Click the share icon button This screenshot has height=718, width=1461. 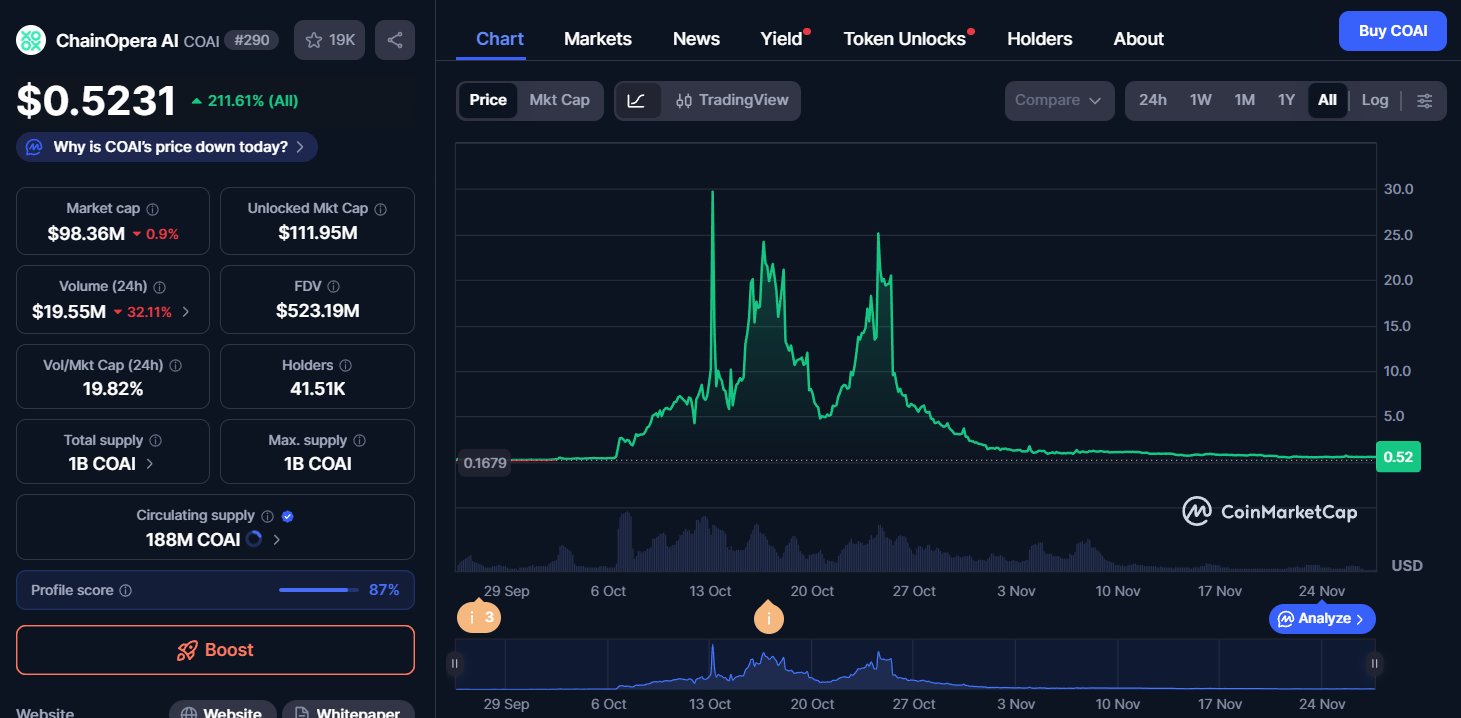[x=395, y=40]
